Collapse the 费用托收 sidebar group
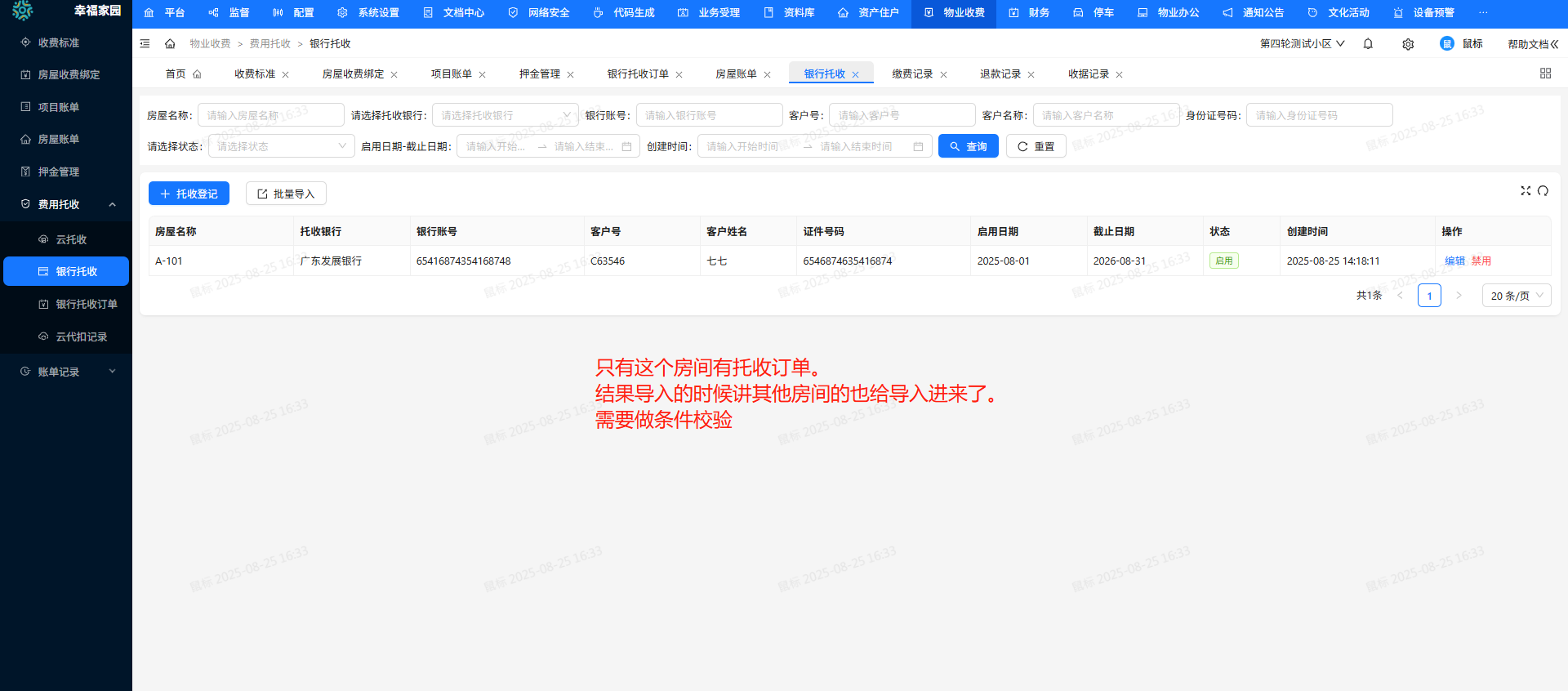 (x=112, y=205)
